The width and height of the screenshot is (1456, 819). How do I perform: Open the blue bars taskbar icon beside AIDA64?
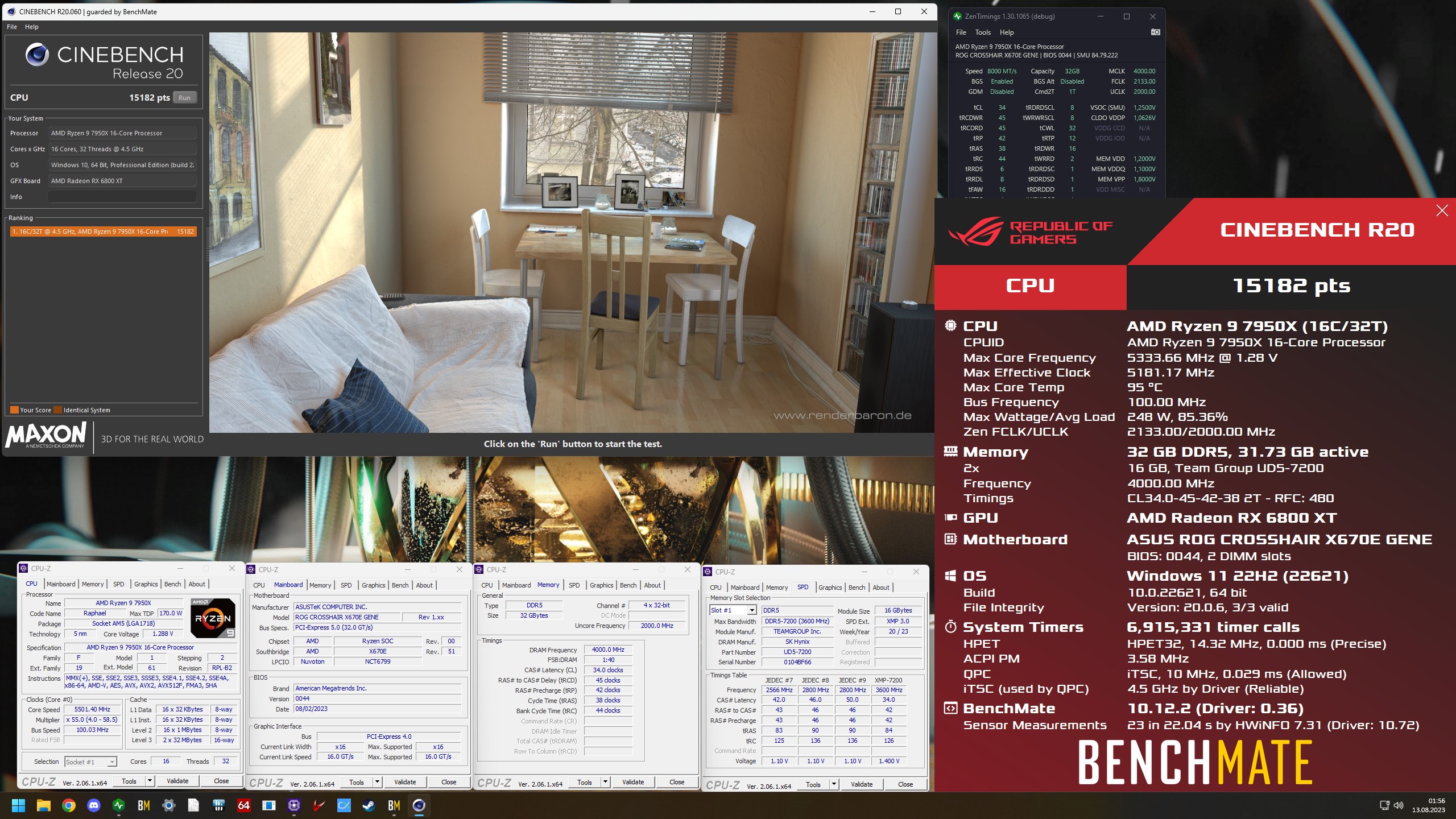coord(219,805)
